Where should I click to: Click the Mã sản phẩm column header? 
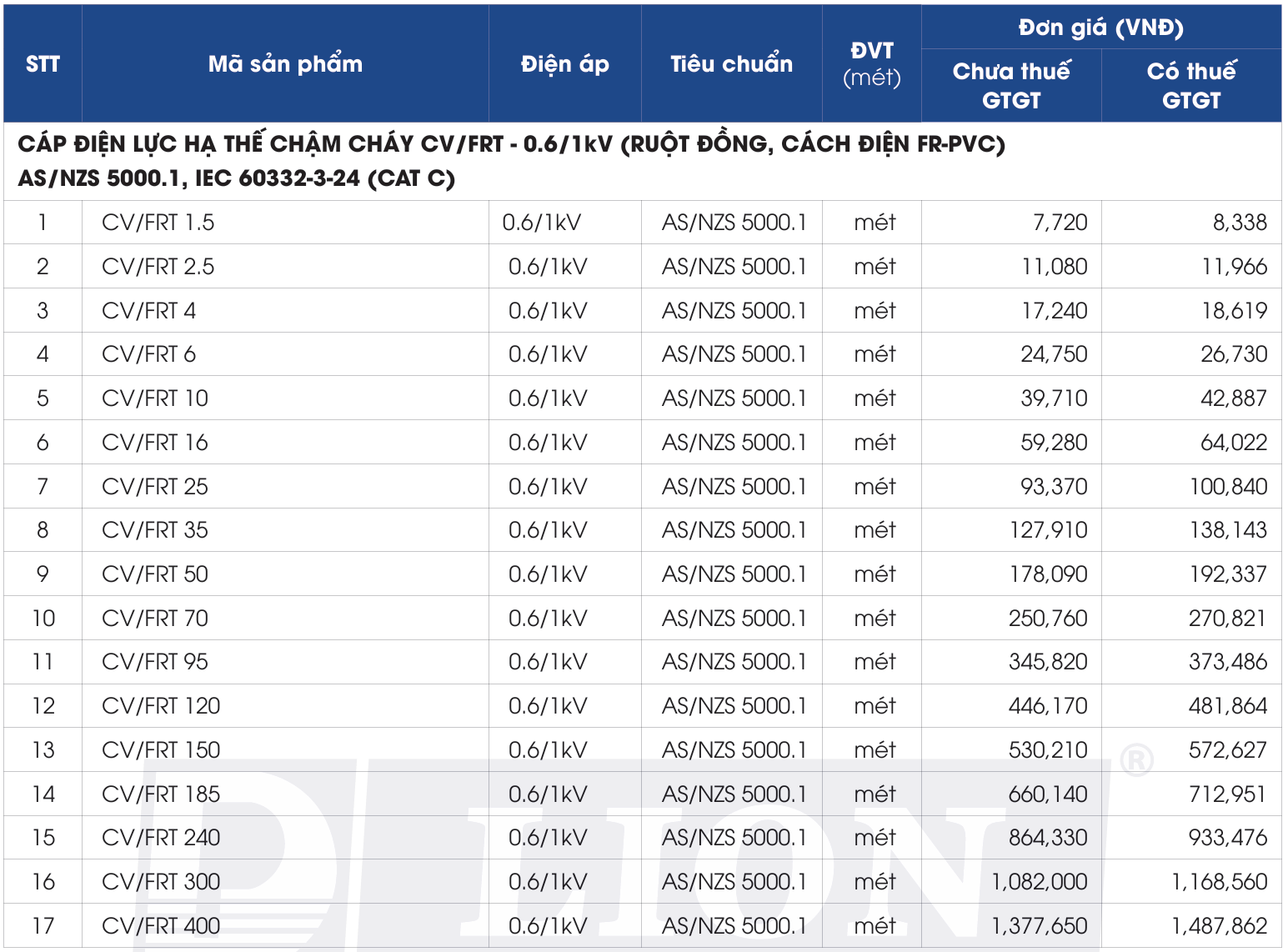point(285,64)
